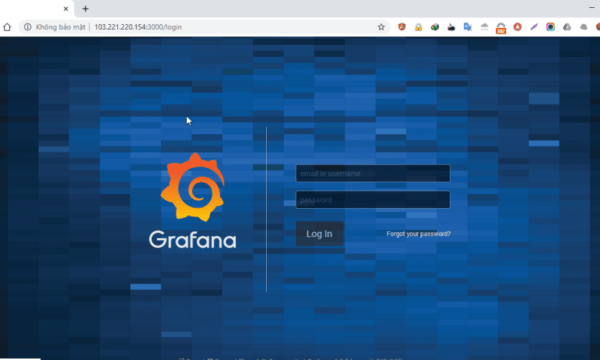
Task: Open the yellow padlock extension
Action: click(418, 27)
